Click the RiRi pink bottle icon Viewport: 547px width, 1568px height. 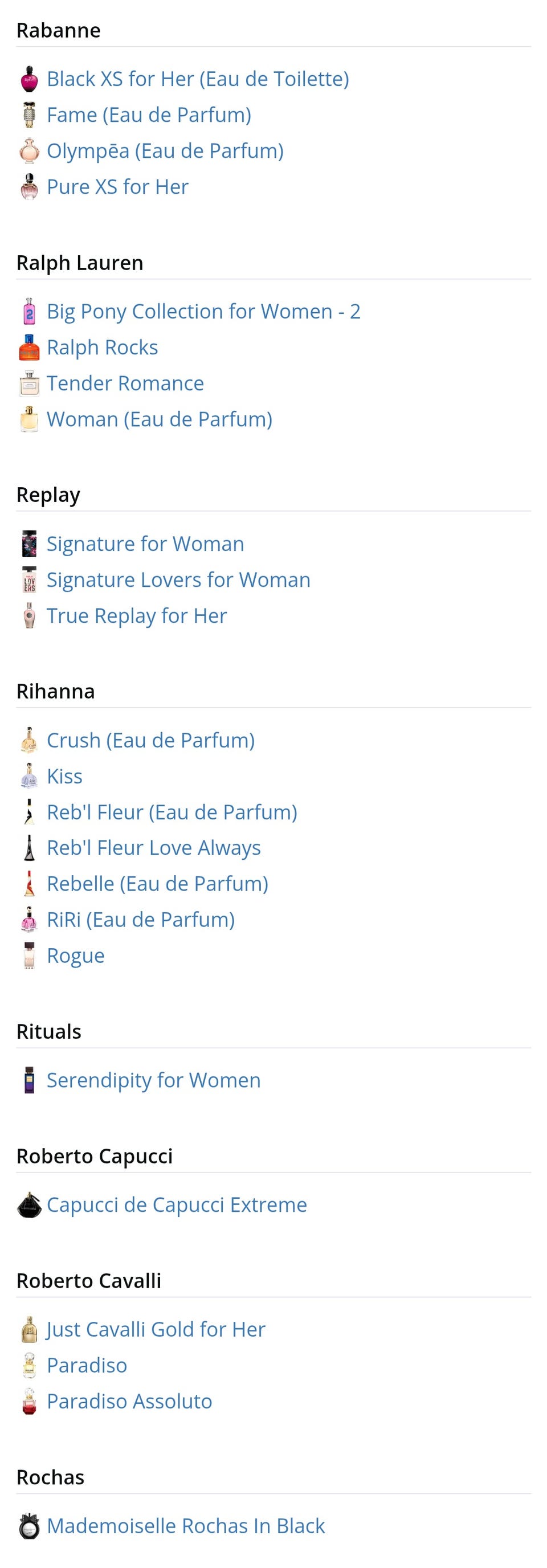tap(28, 920)
